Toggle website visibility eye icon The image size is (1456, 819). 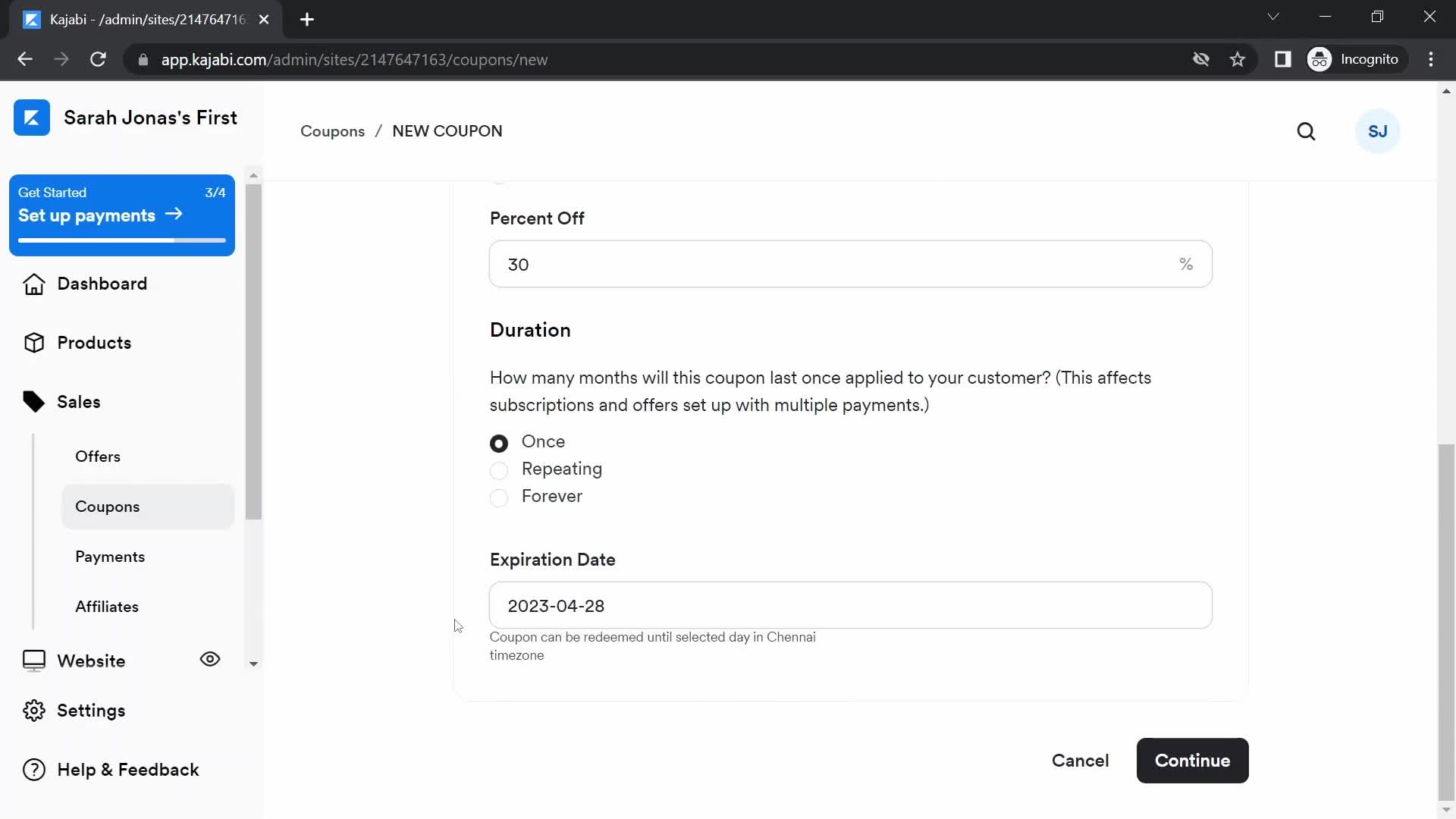(210, 659)
